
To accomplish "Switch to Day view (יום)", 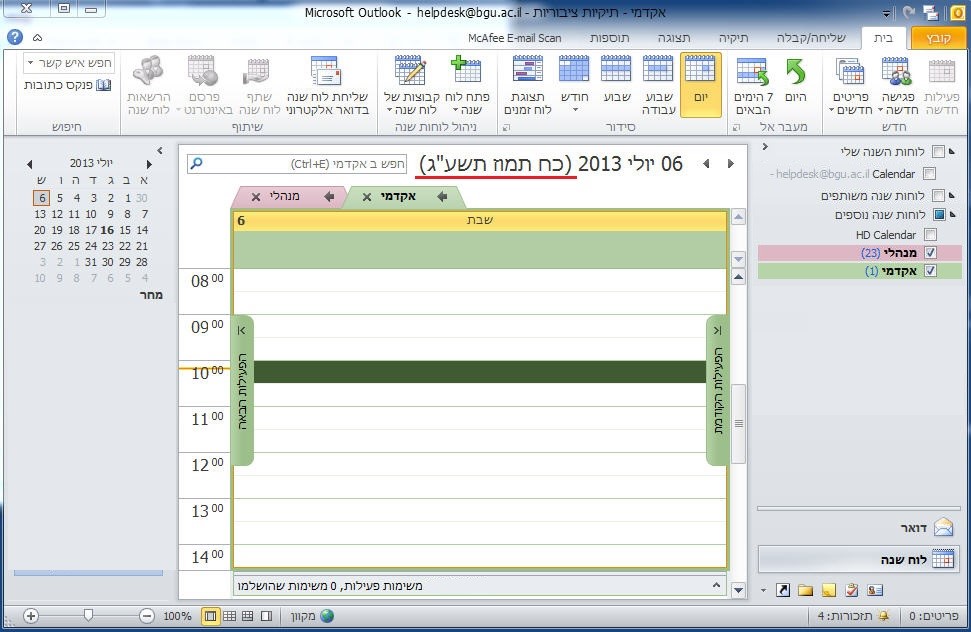I will tap(700, 84).
